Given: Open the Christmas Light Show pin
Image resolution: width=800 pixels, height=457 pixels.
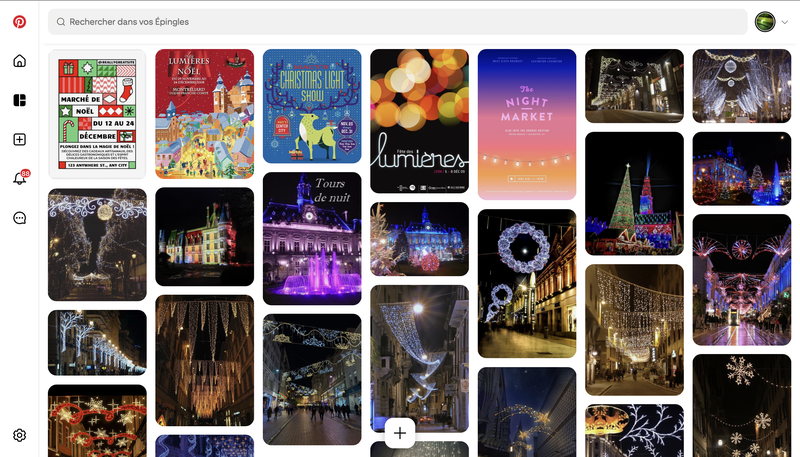Looking at the screenshot, I should coord(312,106).
